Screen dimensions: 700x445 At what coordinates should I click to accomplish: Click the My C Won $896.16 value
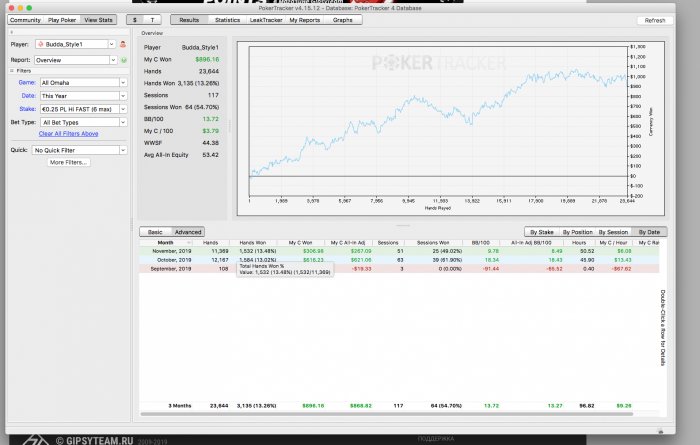tap(207, 59)
